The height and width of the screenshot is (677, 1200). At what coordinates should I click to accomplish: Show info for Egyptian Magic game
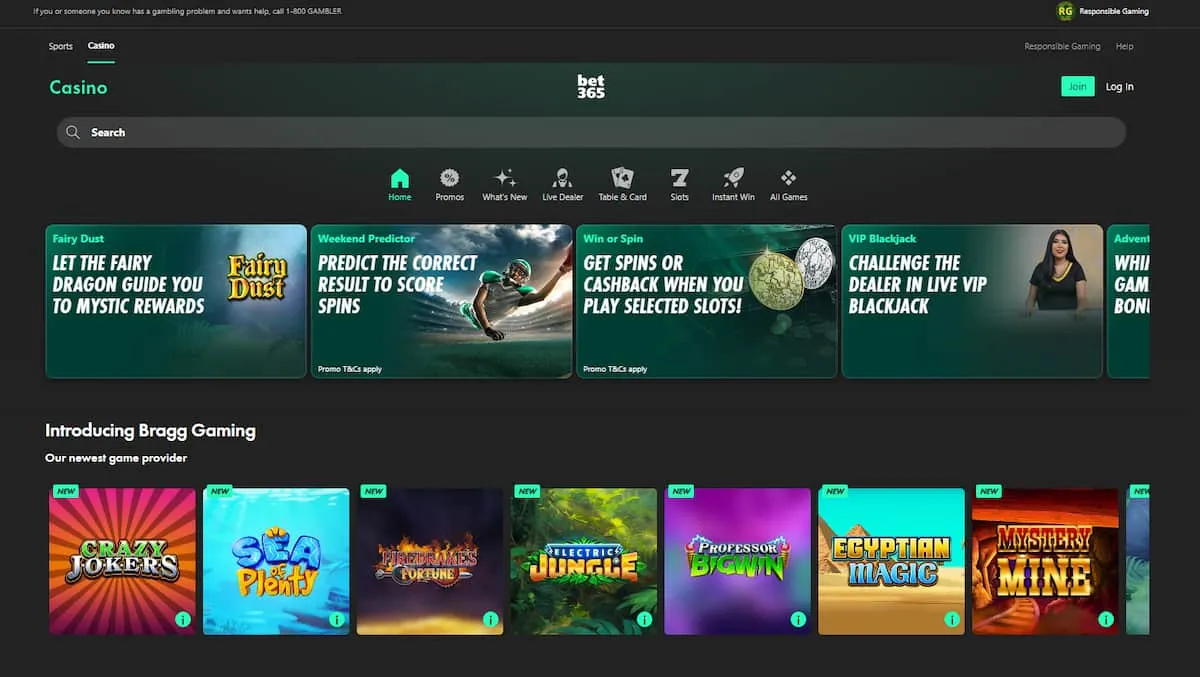point(953,620)
